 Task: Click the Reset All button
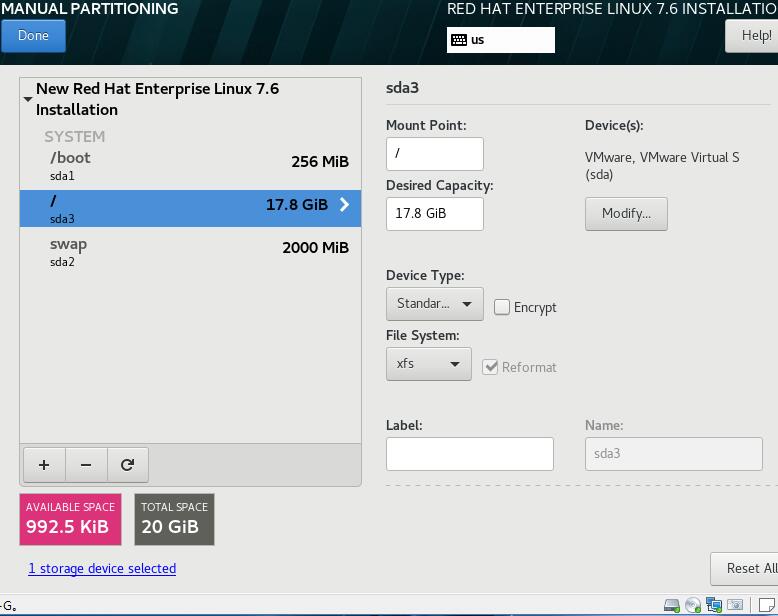coord(745,568)
